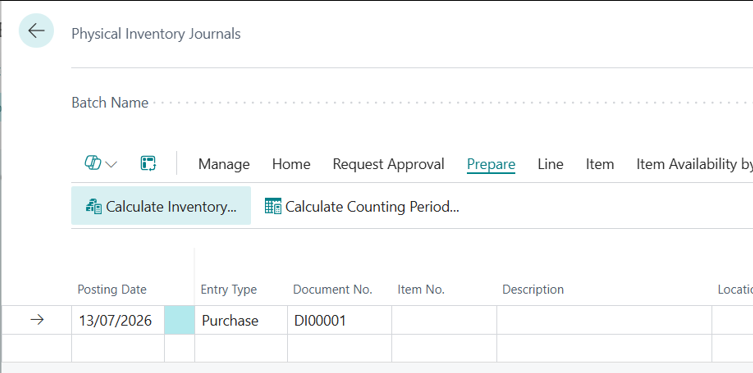The width and height of the screenshot is (753, 373).
Task: Click the Description column header
Action: (x=533, y=289)
